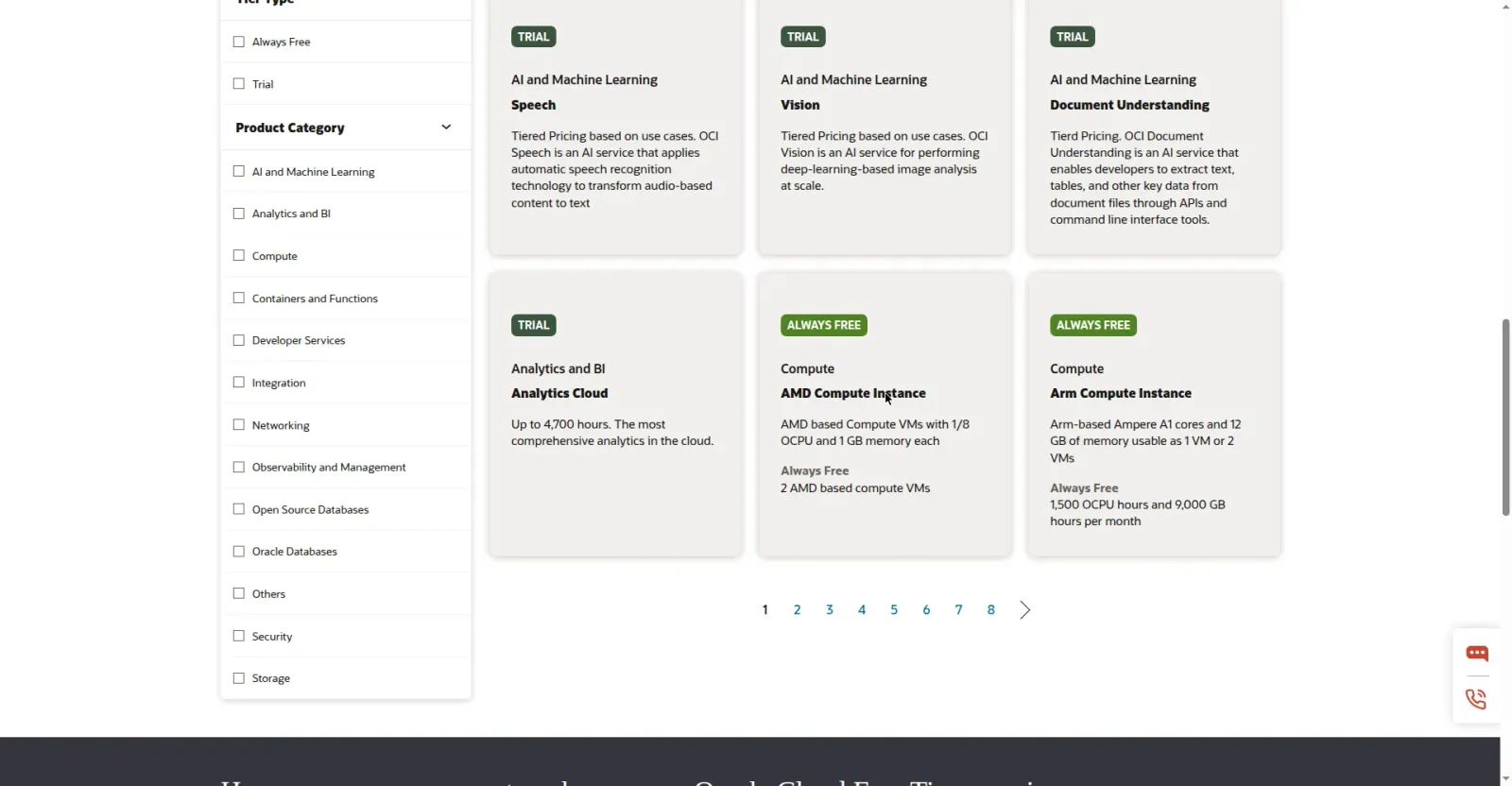Viewport: 1512px width, 786px height.
Task: Tick the Compute category checkbox
Action: 239,256
